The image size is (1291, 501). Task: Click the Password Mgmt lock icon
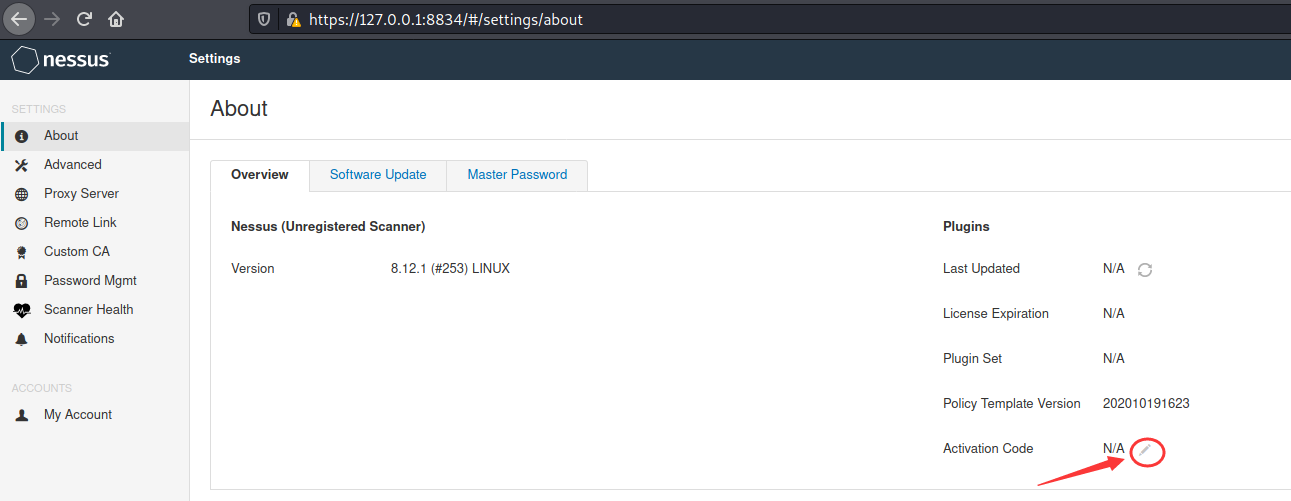pyautogui.click(x=22, y=281)
